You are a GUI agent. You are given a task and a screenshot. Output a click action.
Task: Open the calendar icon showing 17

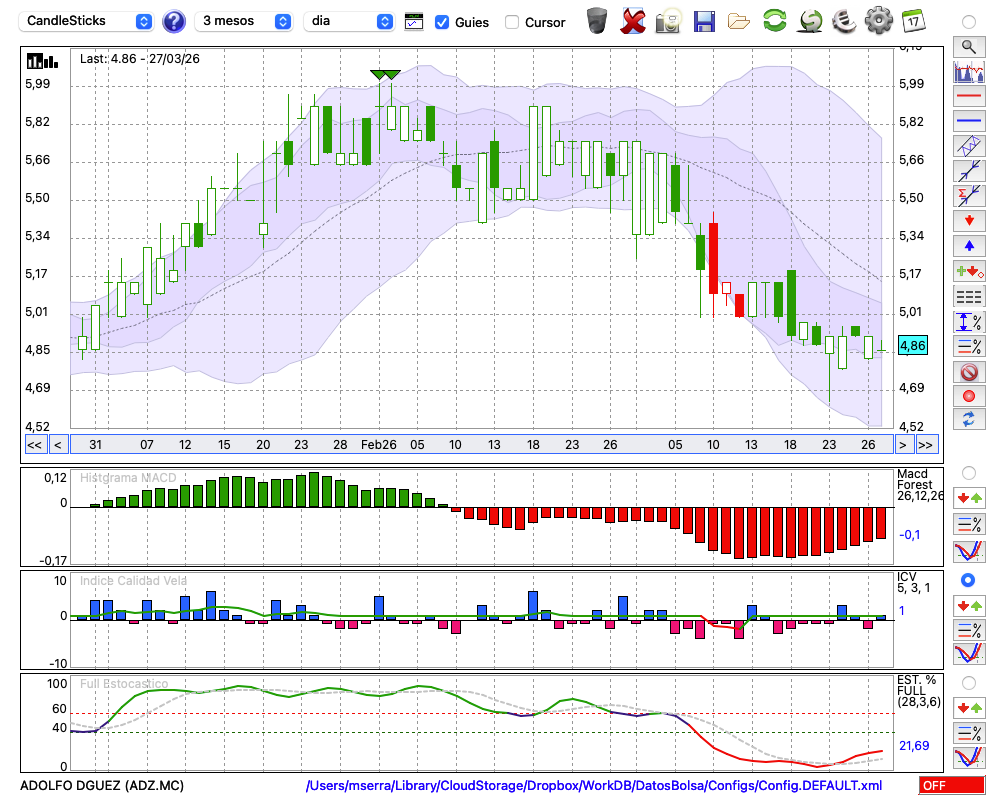(914, 20)
